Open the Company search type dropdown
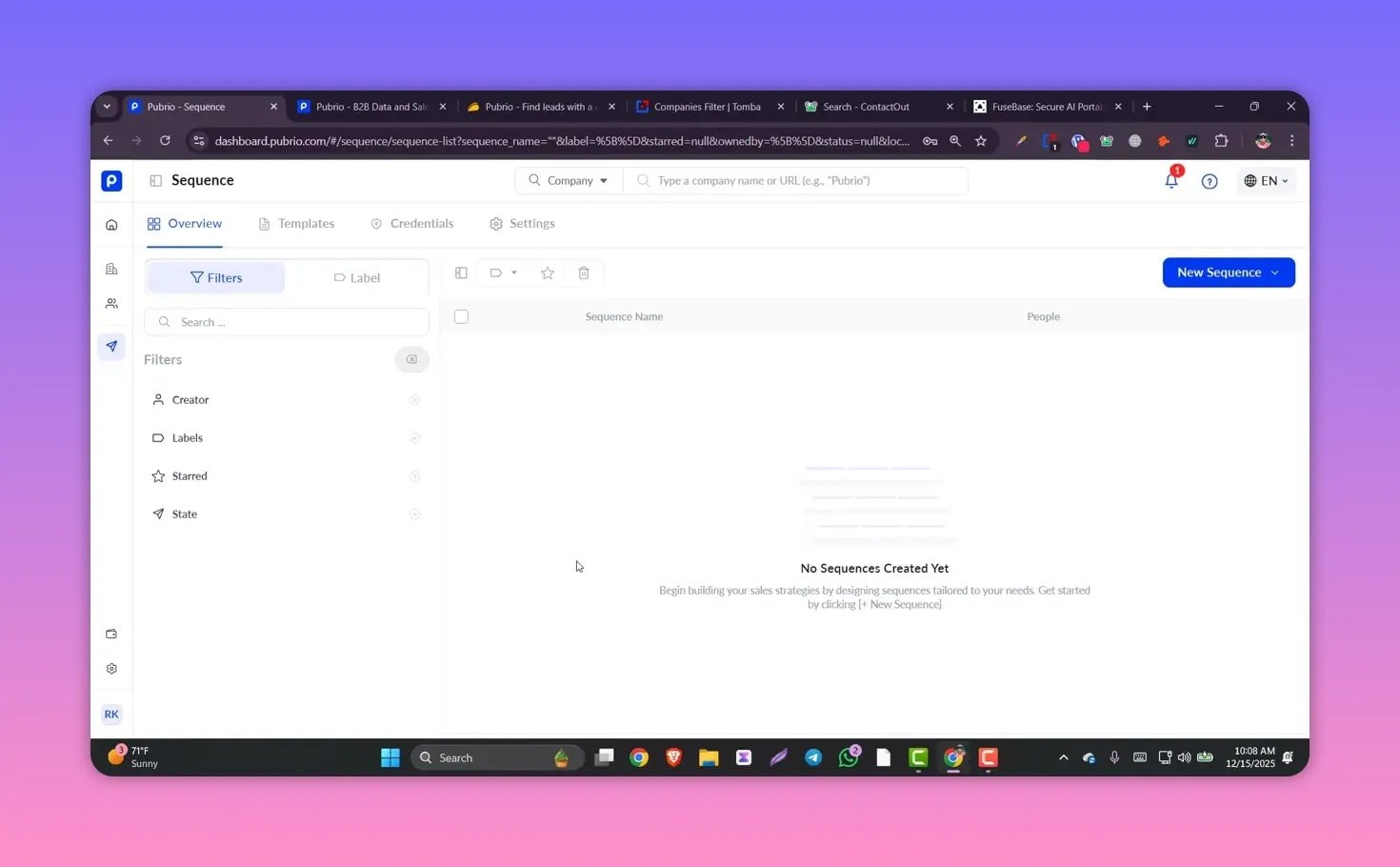Image resolution: width=1400 pixels, height=867 pixels. click(x=569, y=181)
